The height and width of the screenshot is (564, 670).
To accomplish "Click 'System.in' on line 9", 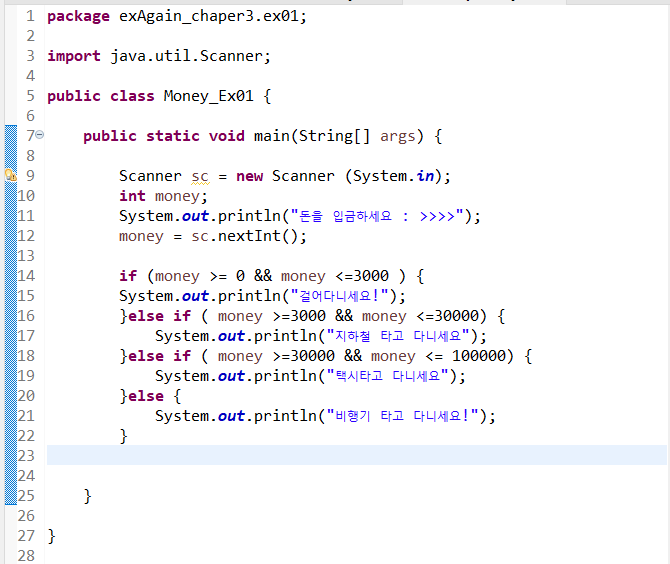I will click(394, 176).
